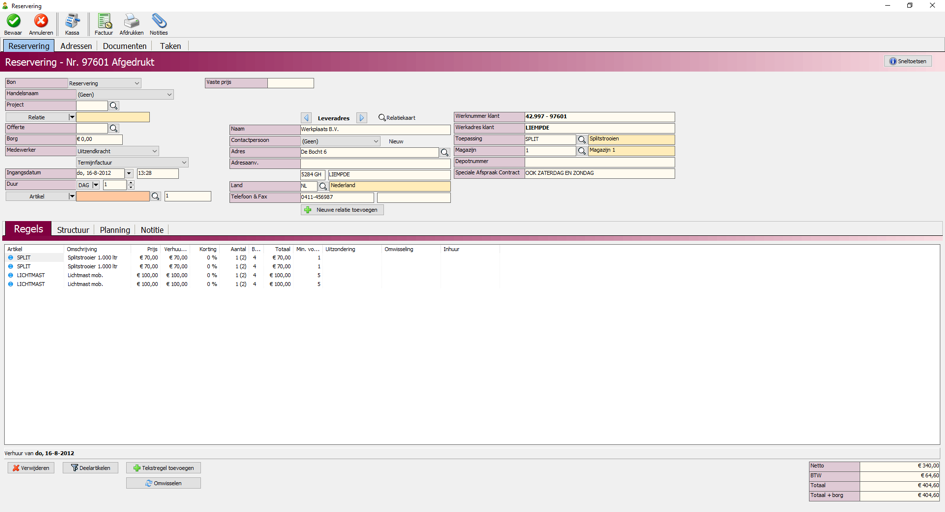Image resolution: width=945 pixels, height=512 pixels.
Task: Open Notities paperclip icon
Action: click(x=159, y=21)
